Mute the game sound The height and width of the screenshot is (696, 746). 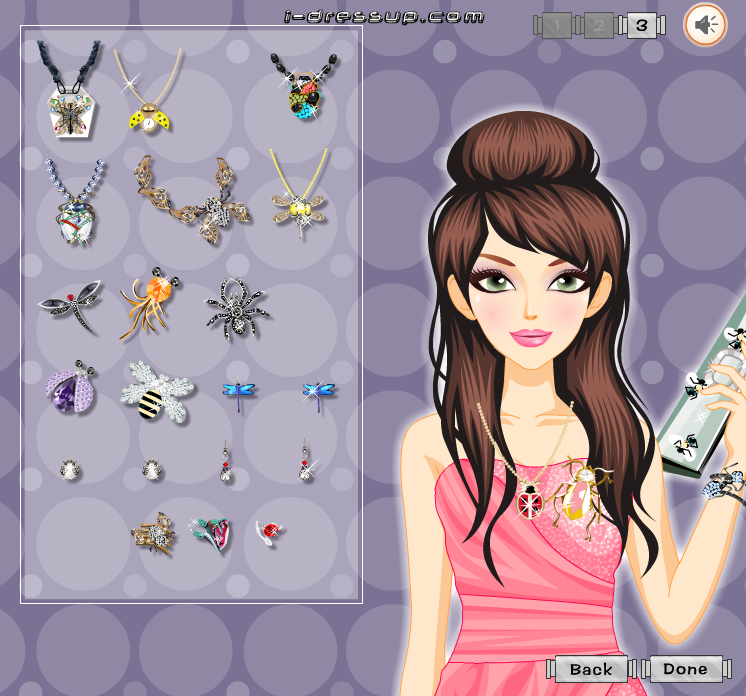click(x=705, y=25)
